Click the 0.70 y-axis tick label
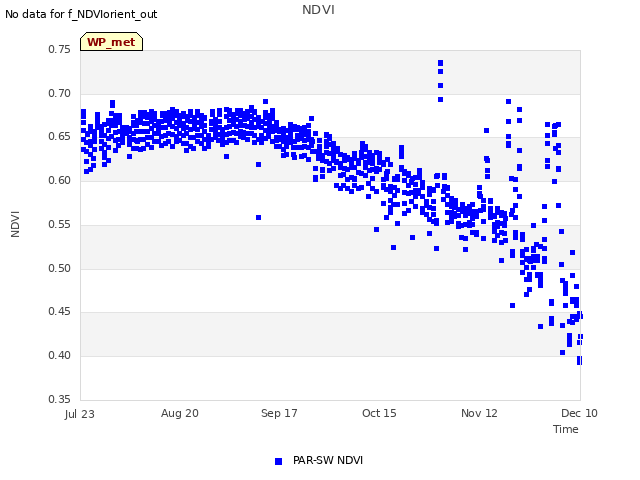Screen dimensions: 640x480 coord(60,93)
